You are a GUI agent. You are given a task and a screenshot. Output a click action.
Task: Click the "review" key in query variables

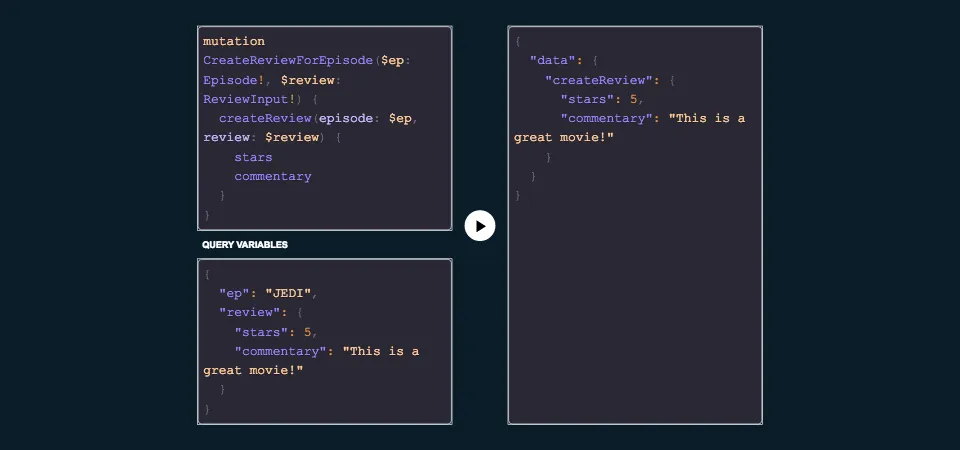click(245, 312)
